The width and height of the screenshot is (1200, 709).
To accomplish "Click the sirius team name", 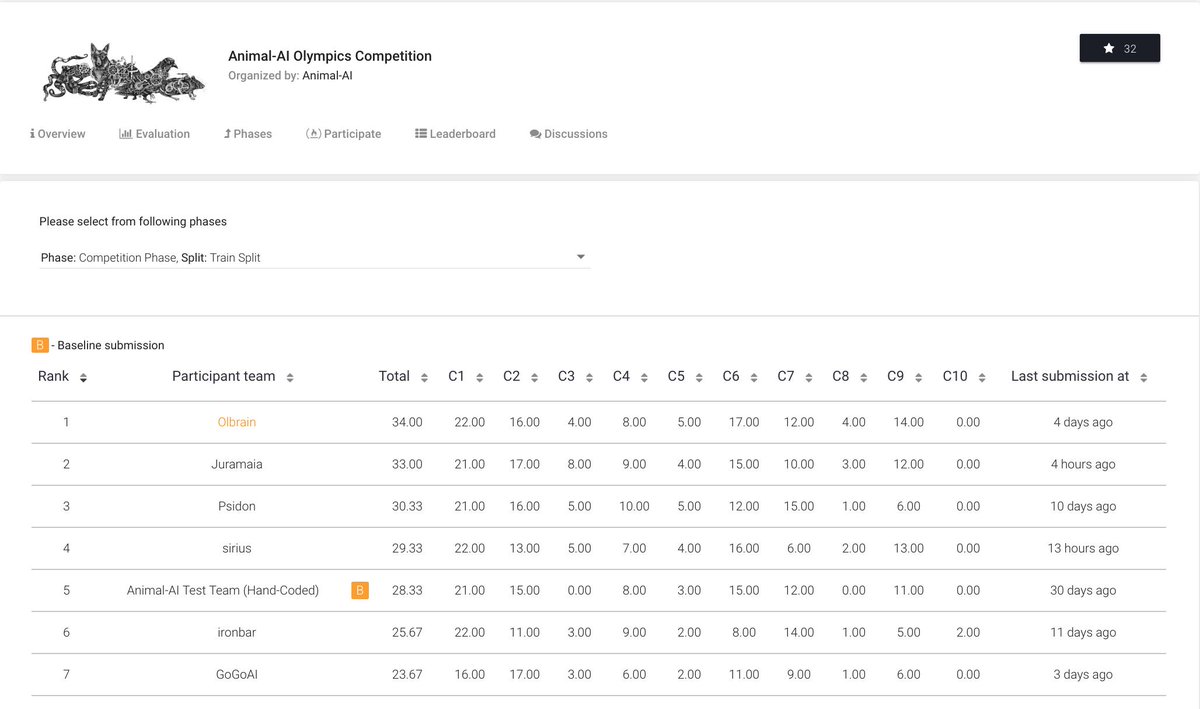I will point(237,549).
